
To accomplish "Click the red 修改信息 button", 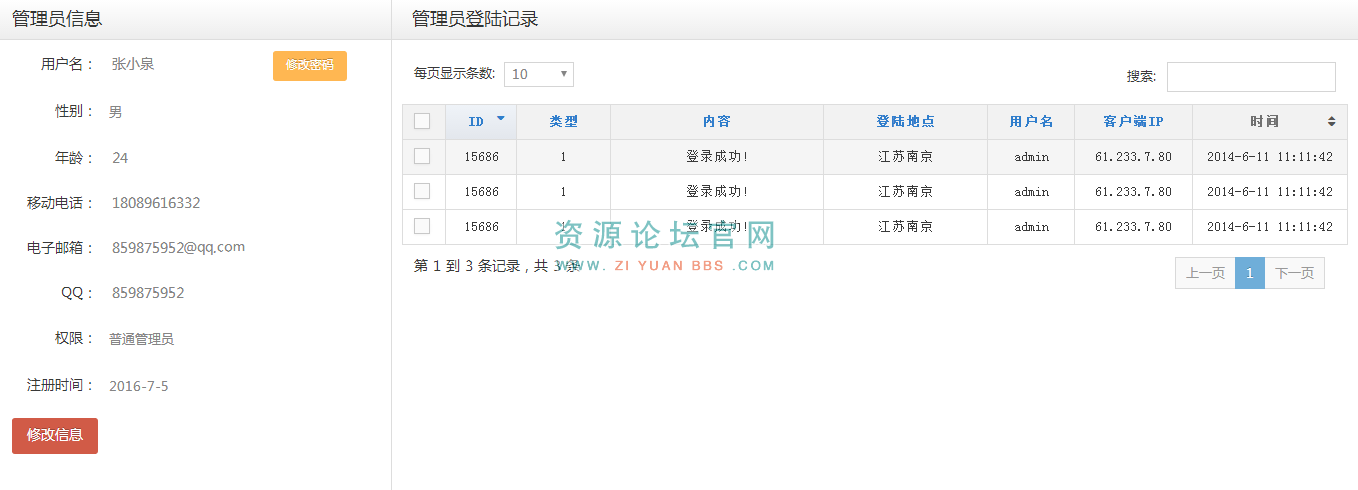I will click(x=55, y=436).
